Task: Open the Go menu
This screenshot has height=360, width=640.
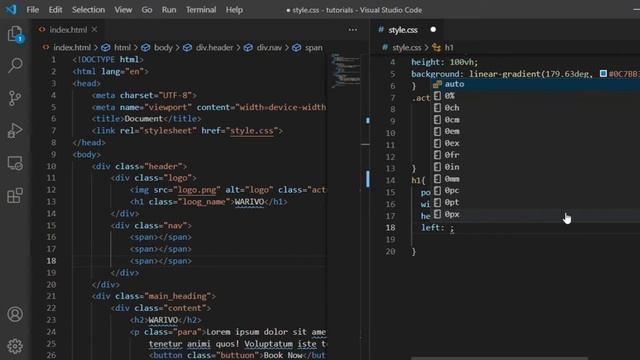Action: [x=147, y=10]
